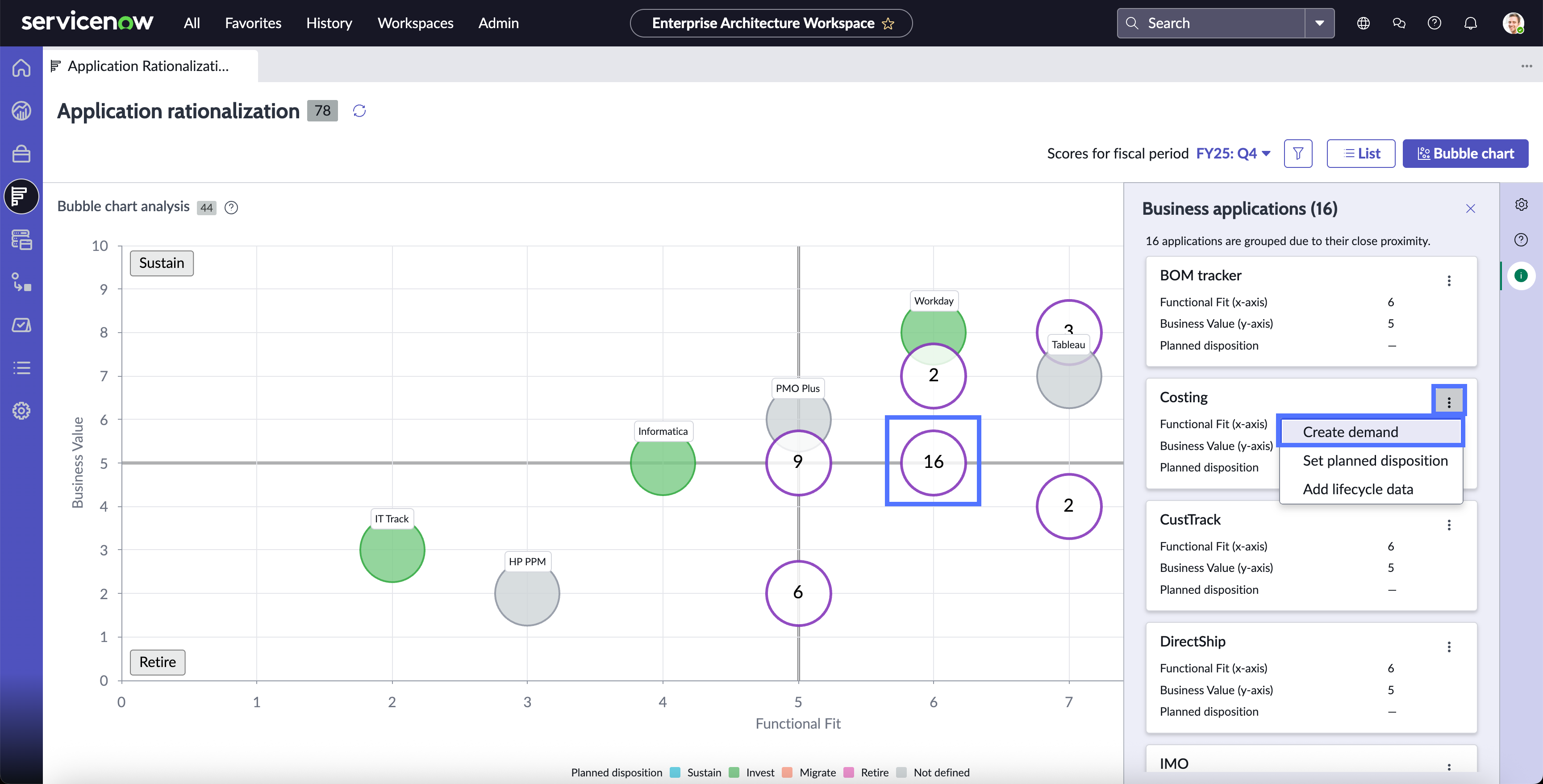Open the All menu
The image size is (1543, 784).
click(192, 23)
